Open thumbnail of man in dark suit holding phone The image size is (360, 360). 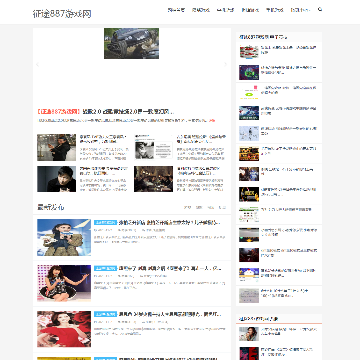(56, 147)
